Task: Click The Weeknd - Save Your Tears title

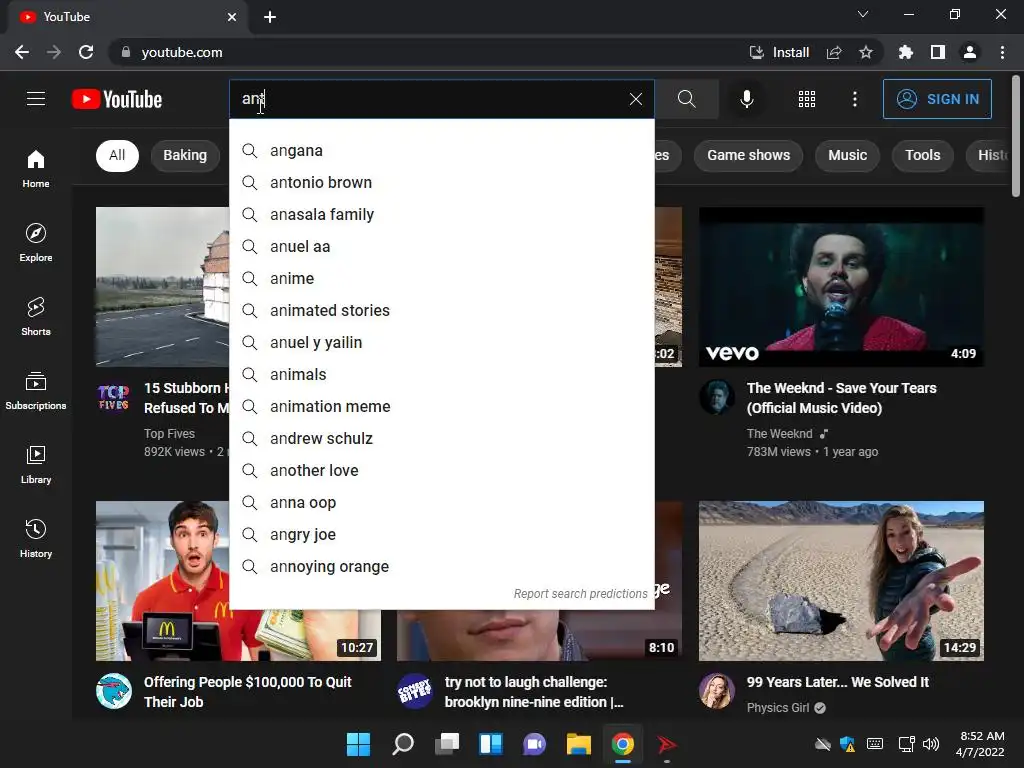Action: point(842,398)
